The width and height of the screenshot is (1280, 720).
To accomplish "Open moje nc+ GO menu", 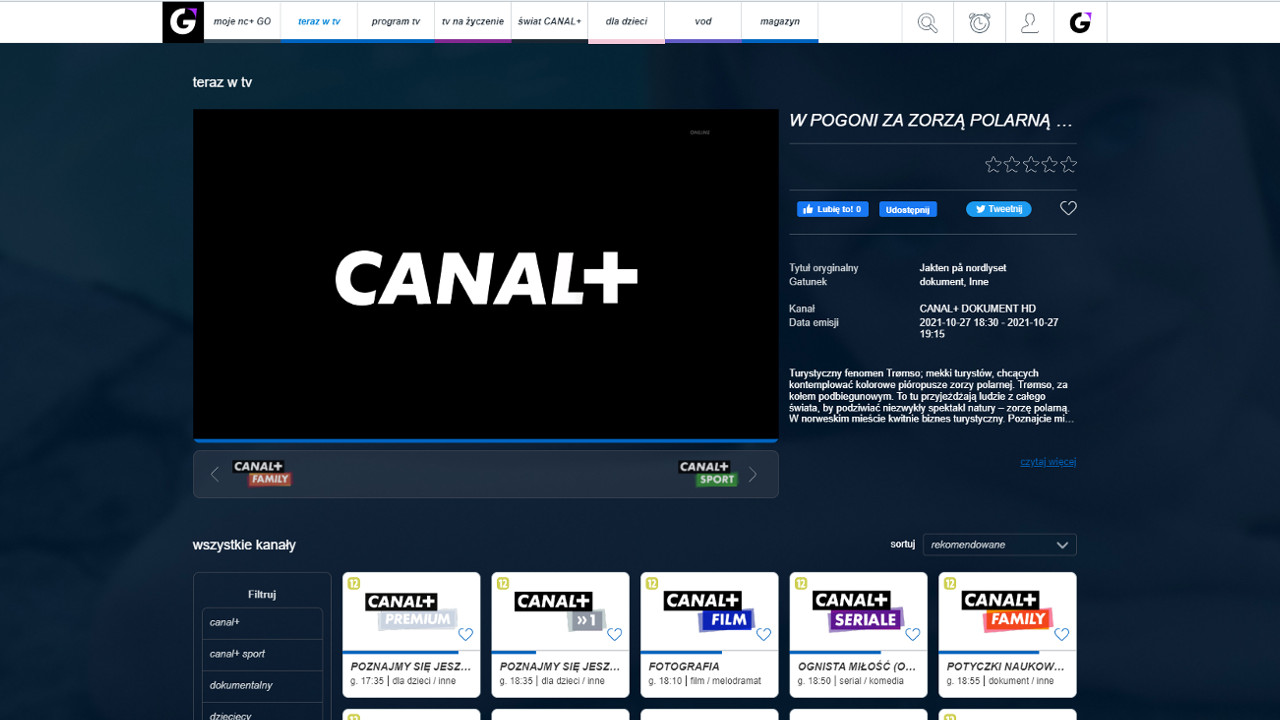I will point(242,21).
